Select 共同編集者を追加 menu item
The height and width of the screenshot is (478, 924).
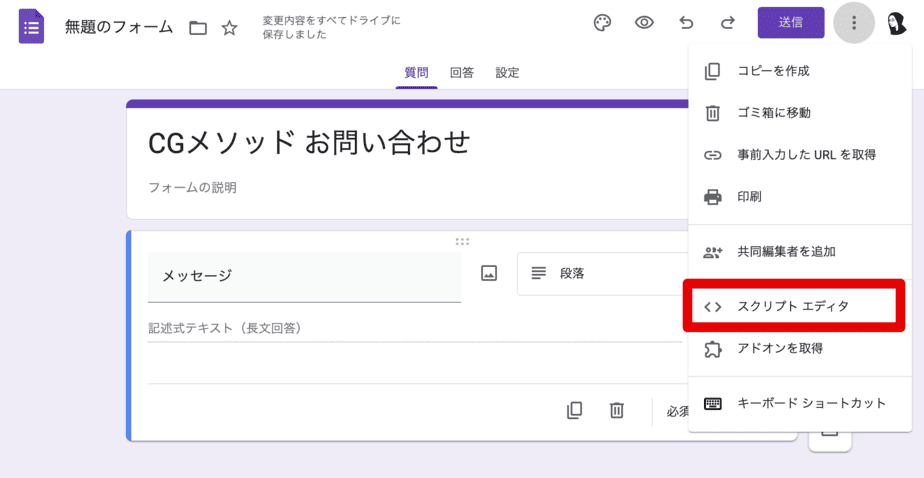[x=800, y=252]
